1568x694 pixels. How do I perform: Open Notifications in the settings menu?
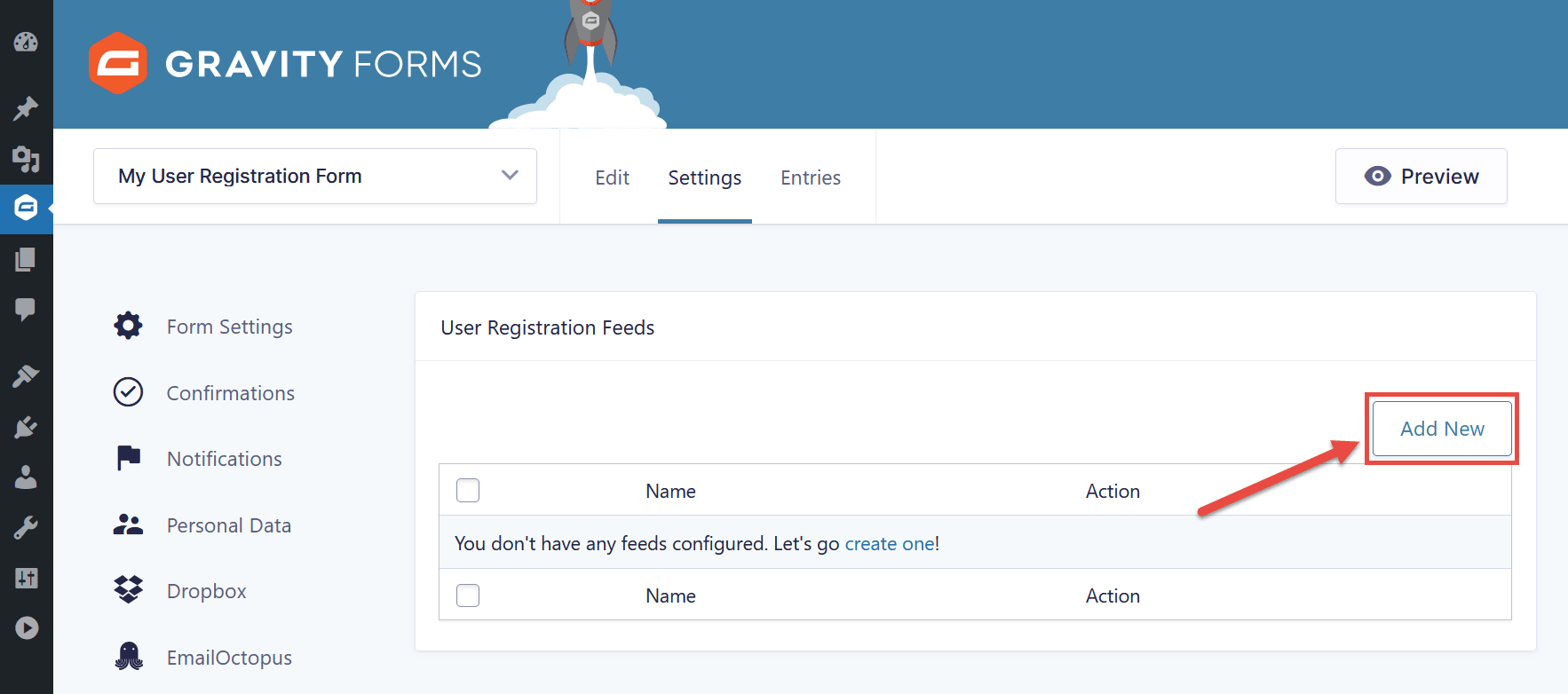[225, 459]
